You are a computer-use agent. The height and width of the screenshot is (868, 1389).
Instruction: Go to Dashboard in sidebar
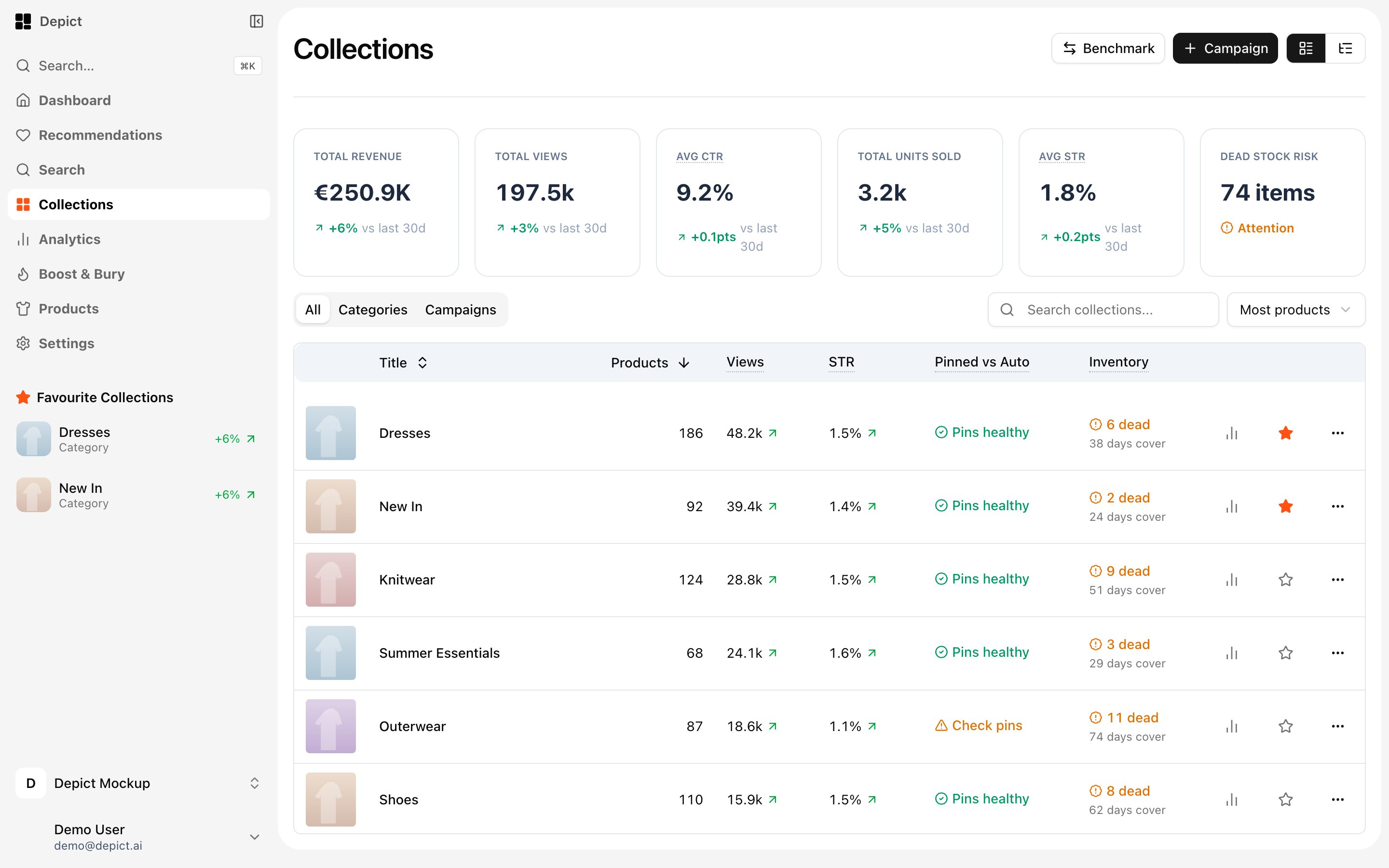[x=138, y=100]
